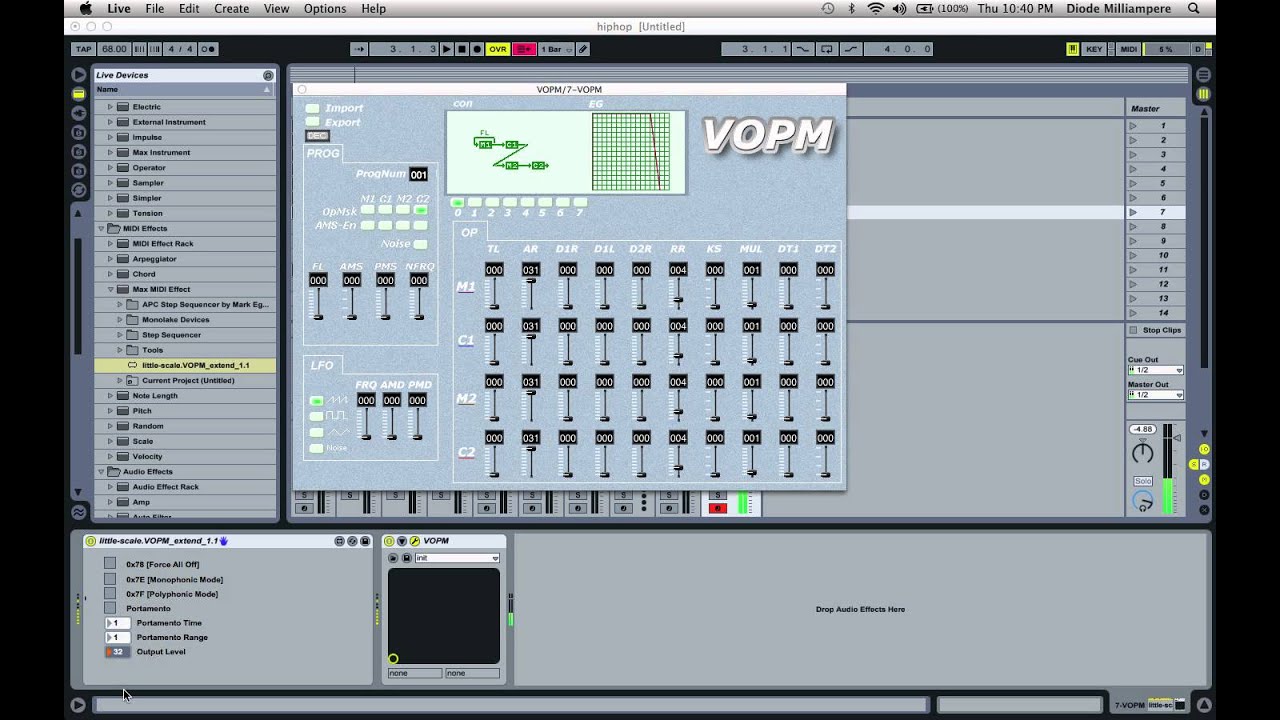
Task: Open the 1 Bar quantization menu
Action: click(x=556, y=49)
